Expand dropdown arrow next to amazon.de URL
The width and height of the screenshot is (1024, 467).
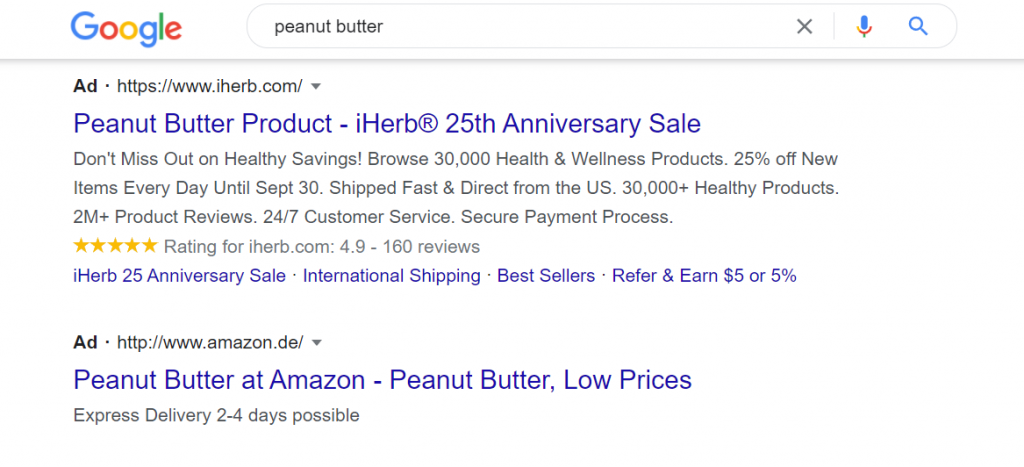tap(317, 343)
